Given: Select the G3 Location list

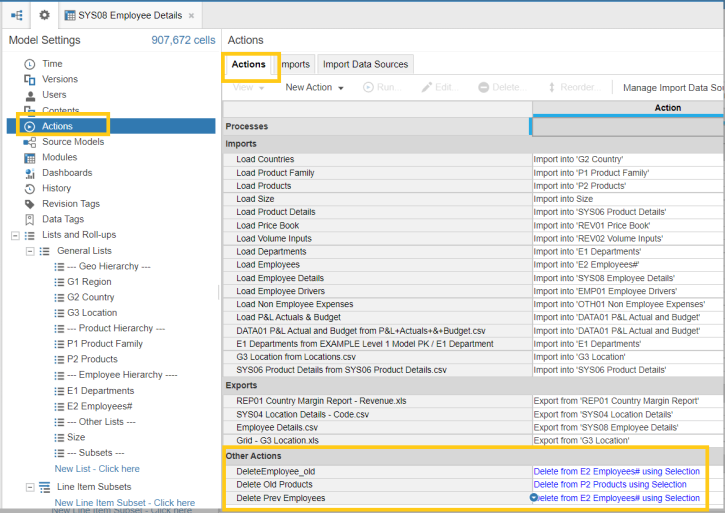Looking at the screenshot, I should (x=92, y=313).
